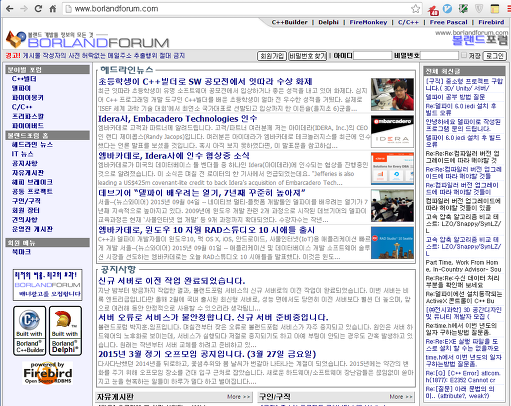Select 델파이 in the sidebar forum list
The image size is (511, 406).
pos(21,88)
